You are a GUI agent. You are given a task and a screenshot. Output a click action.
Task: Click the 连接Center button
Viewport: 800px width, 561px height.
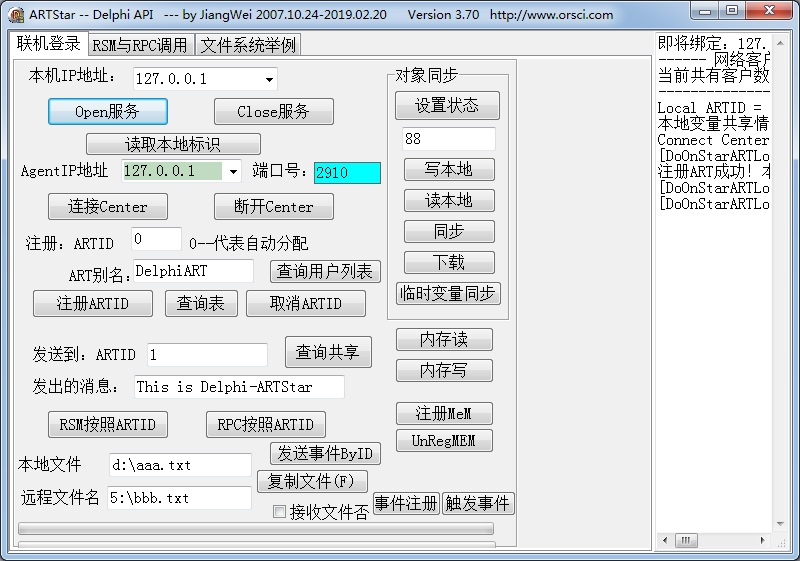click(108, 206)
